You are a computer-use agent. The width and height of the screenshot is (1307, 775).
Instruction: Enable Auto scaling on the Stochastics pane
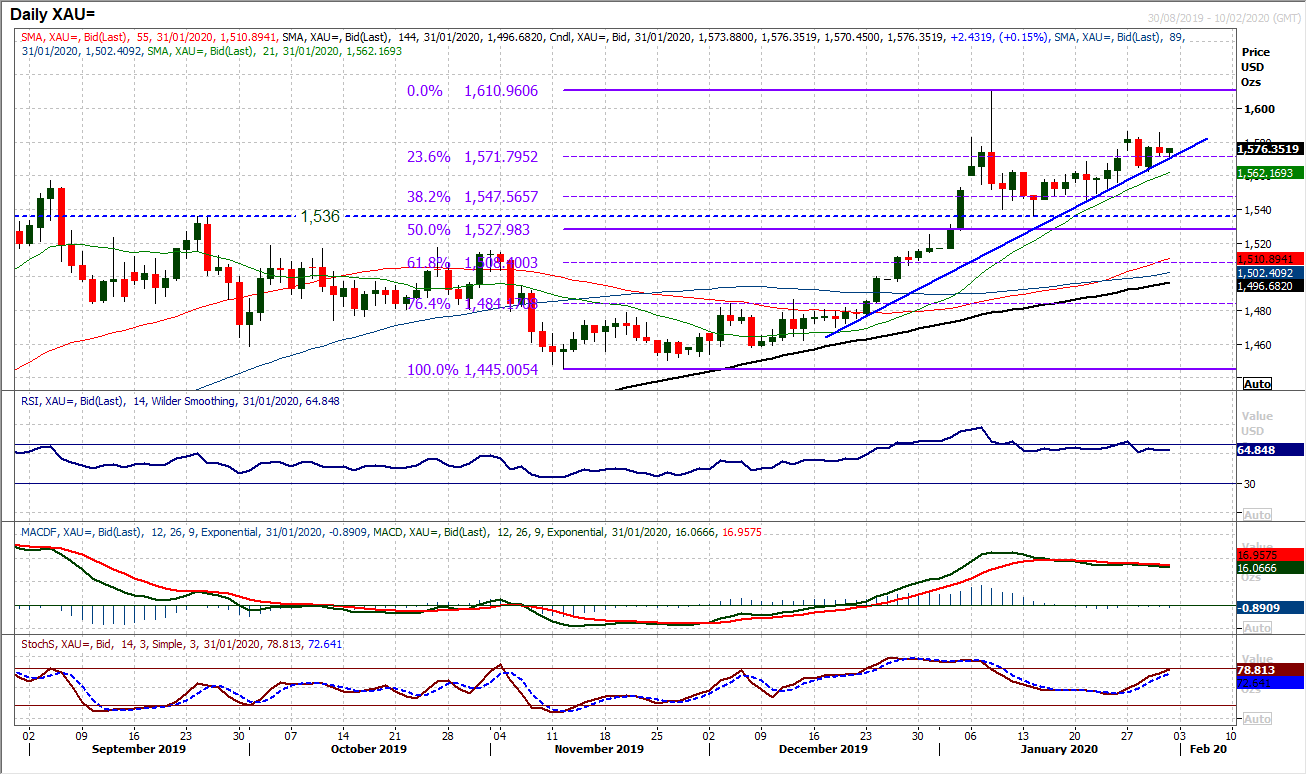tap(1257, 717)
